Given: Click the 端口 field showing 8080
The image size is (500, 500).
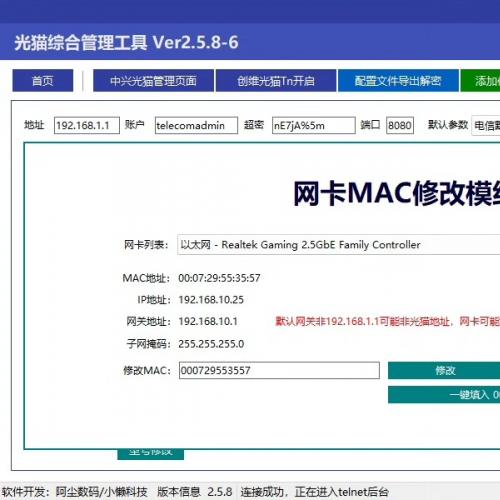Looking at the screenshot, I should [400, 125].
